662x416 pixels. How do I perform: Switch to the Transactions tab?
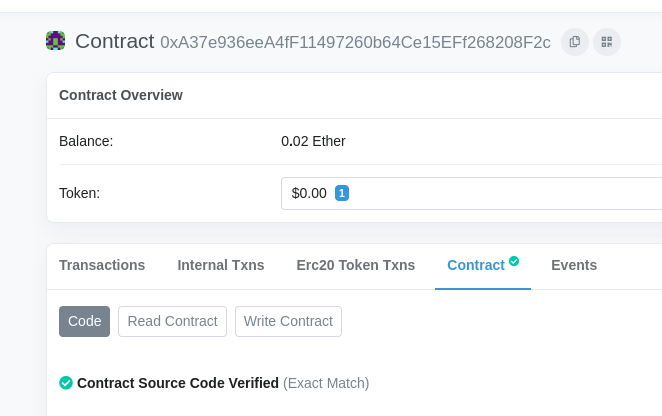click(x=102, y=265)
